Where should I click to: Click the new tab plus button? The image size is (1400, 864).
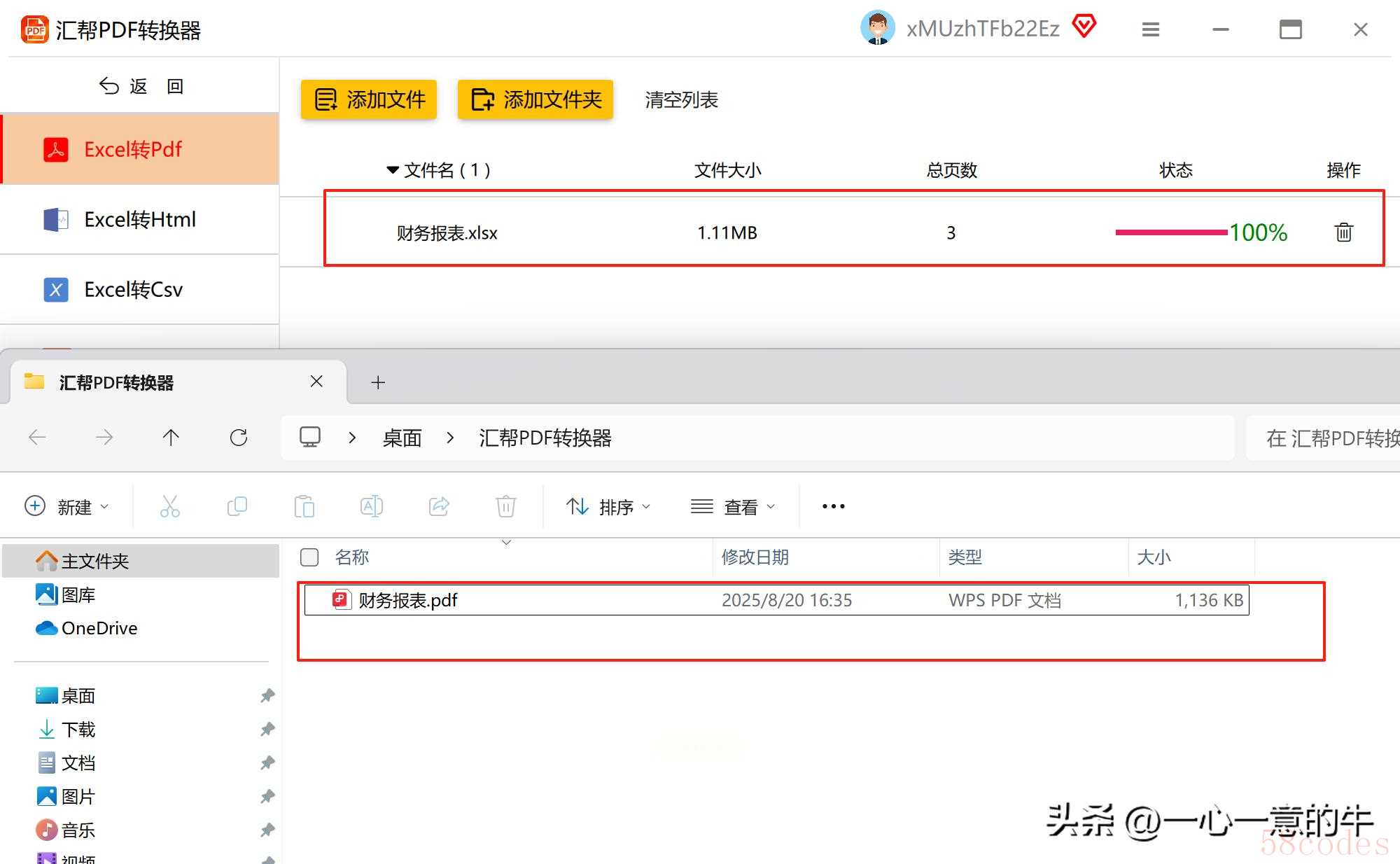click(378, 382)
